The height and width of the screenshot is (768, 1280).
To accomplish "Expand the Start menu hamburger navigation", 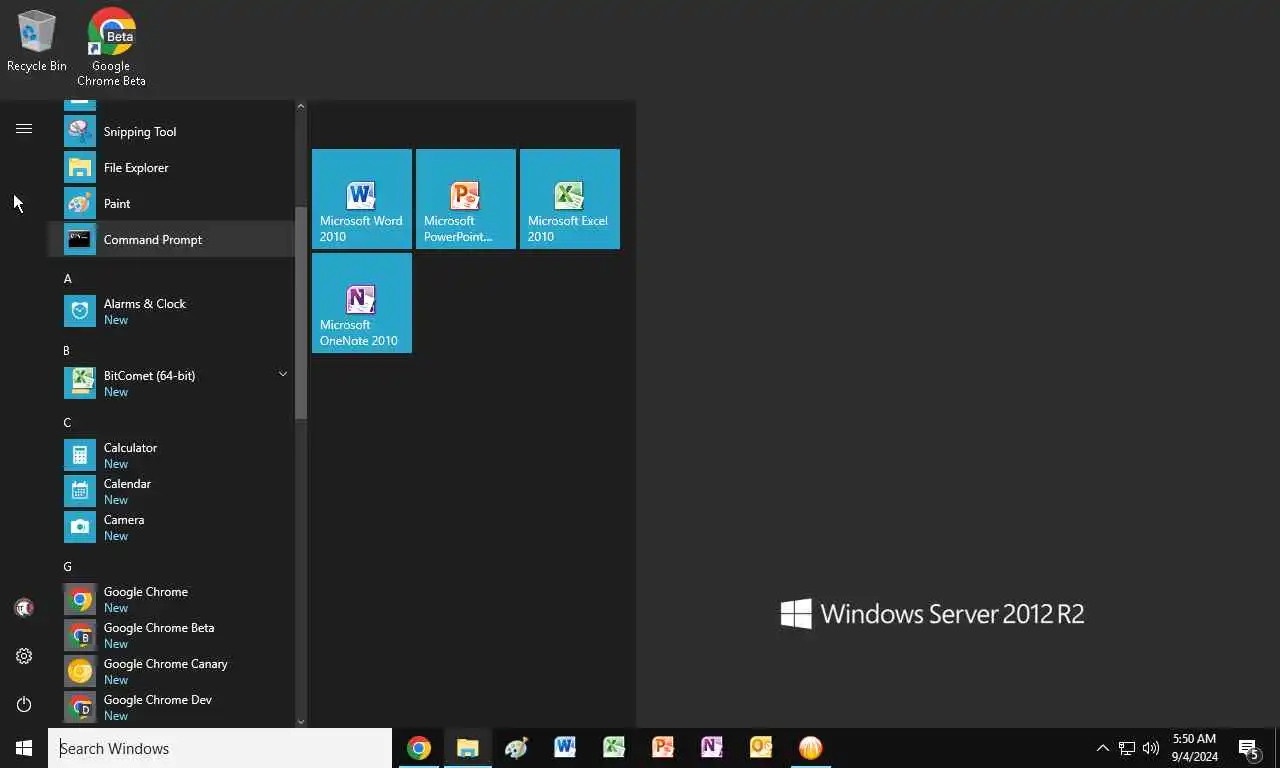I will pos(24,128).
